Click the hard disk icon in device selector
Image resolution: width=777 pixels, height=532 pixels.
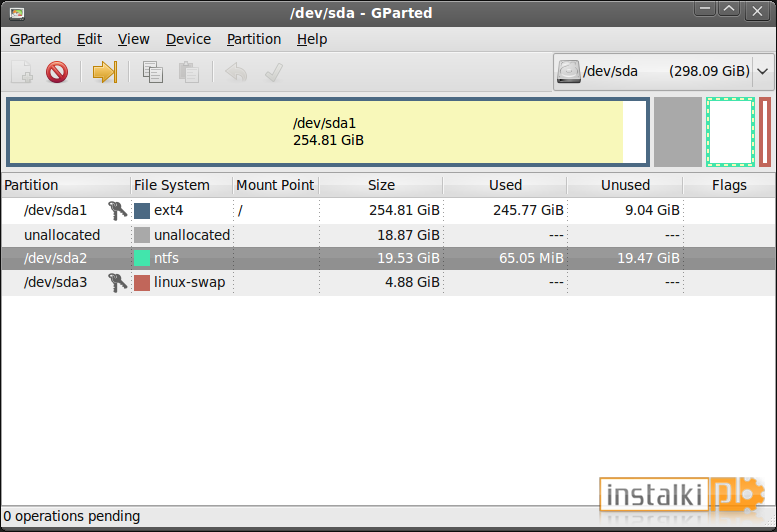click(x=568, y=71)
